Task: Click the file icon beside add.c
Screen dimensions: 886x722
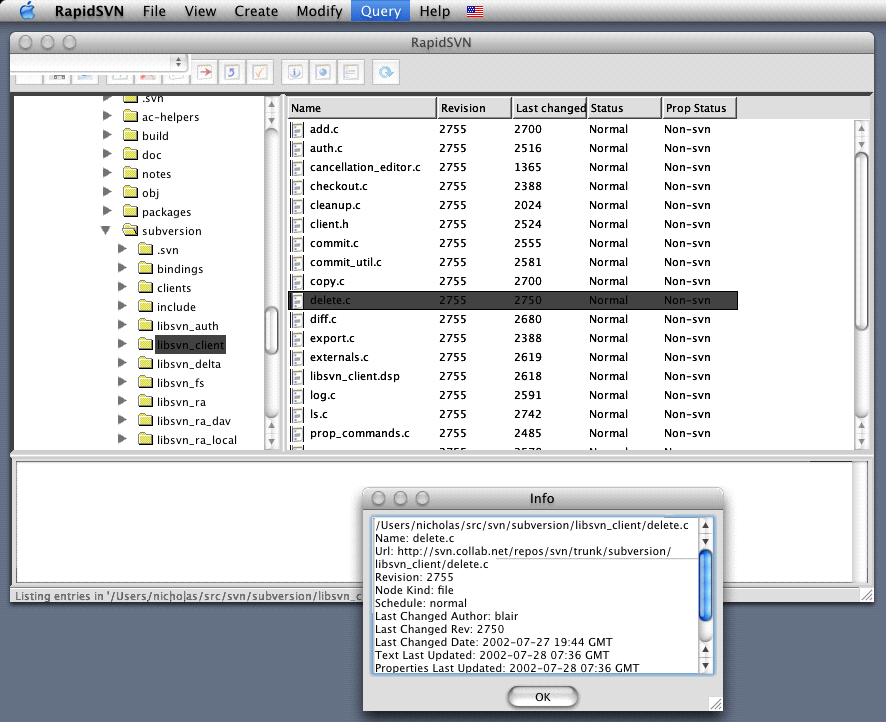Action: pos(297,130)
